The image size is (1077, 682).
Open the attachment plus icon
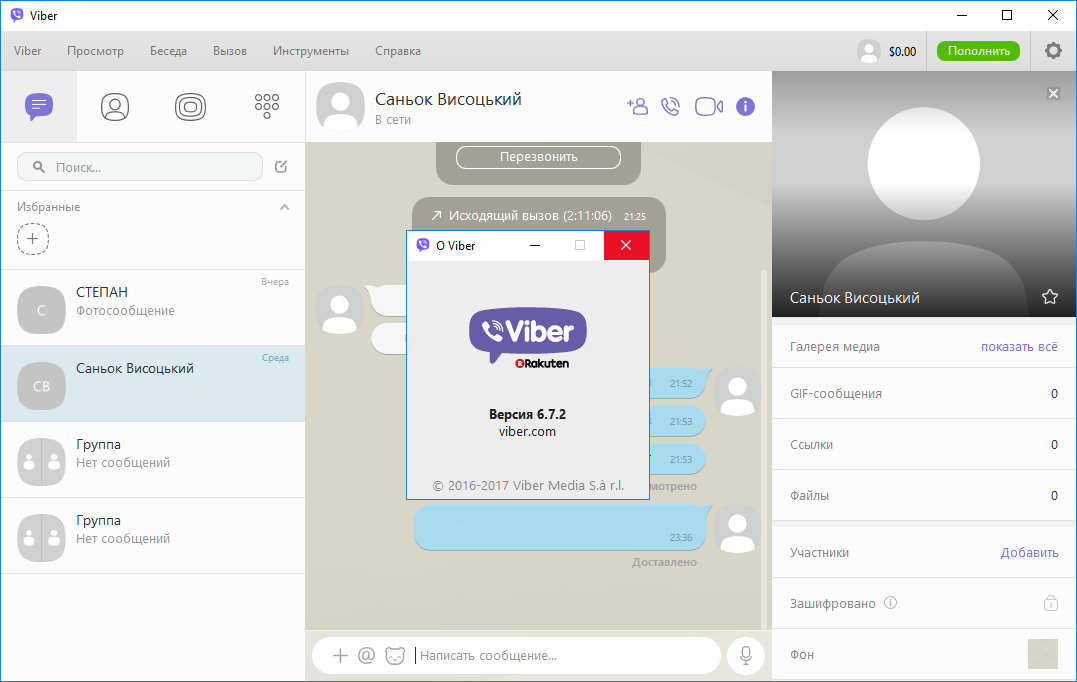pyautogui.click(x=340, y=655)
